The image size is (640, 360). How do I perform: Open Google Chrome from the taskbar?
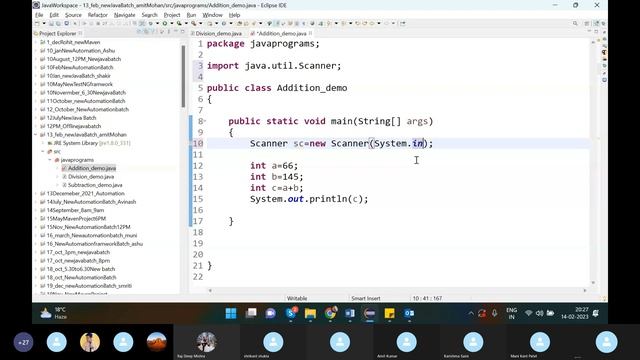pyautogui.click(x=330, y=313)
